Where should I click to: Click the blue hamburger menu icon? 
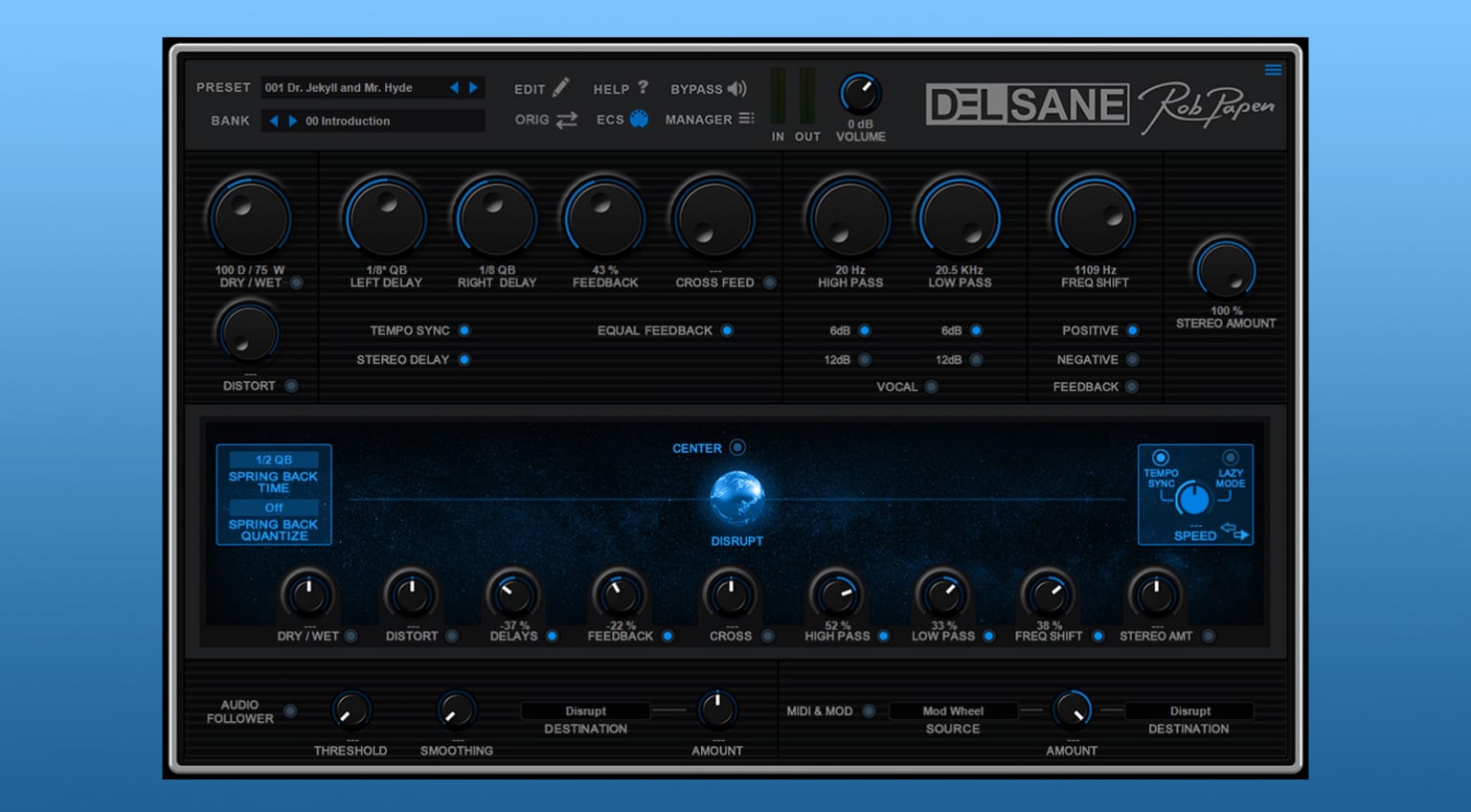pos(1273,70)
